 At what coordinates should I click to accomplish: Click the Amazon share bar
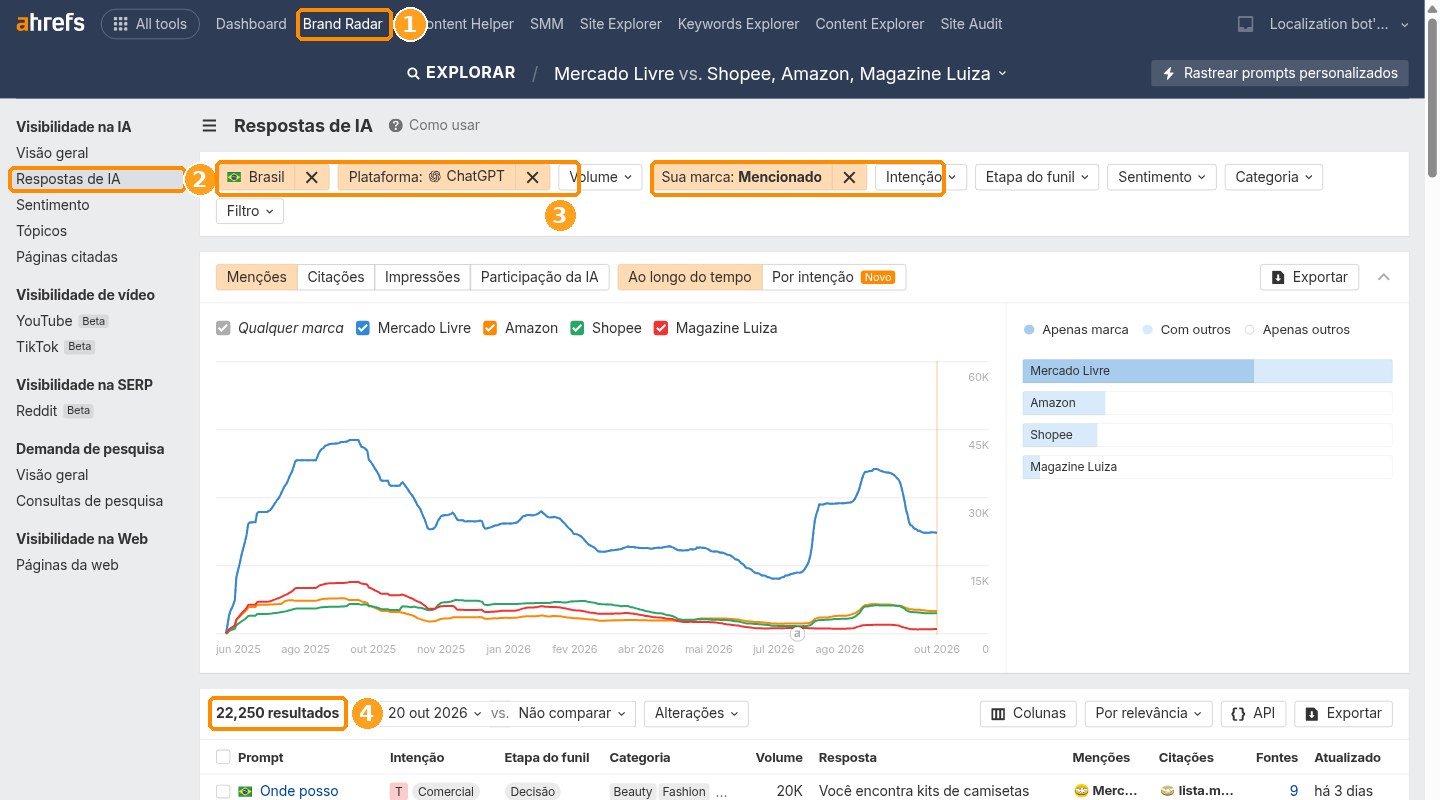1207,403
